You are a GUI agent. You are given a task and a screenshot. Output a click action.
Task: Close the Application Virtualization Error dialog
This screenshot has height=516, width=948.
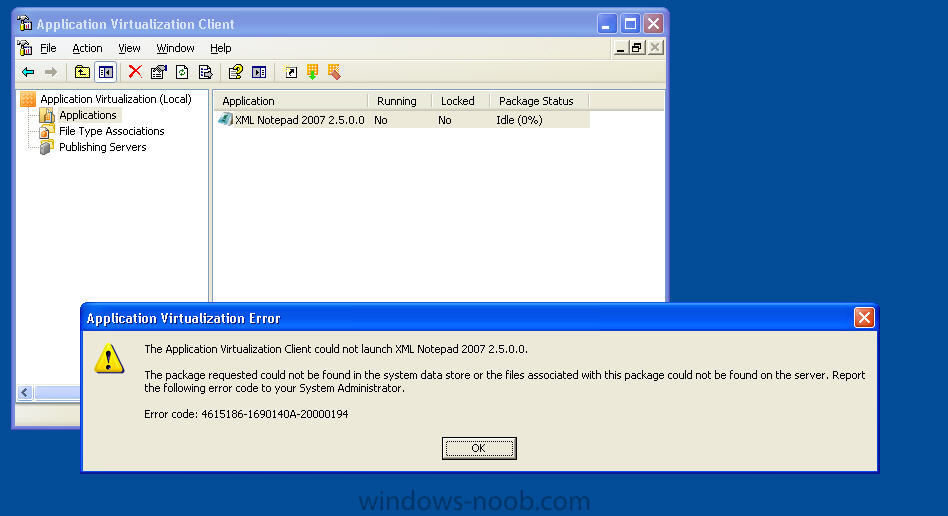[864, 318]
